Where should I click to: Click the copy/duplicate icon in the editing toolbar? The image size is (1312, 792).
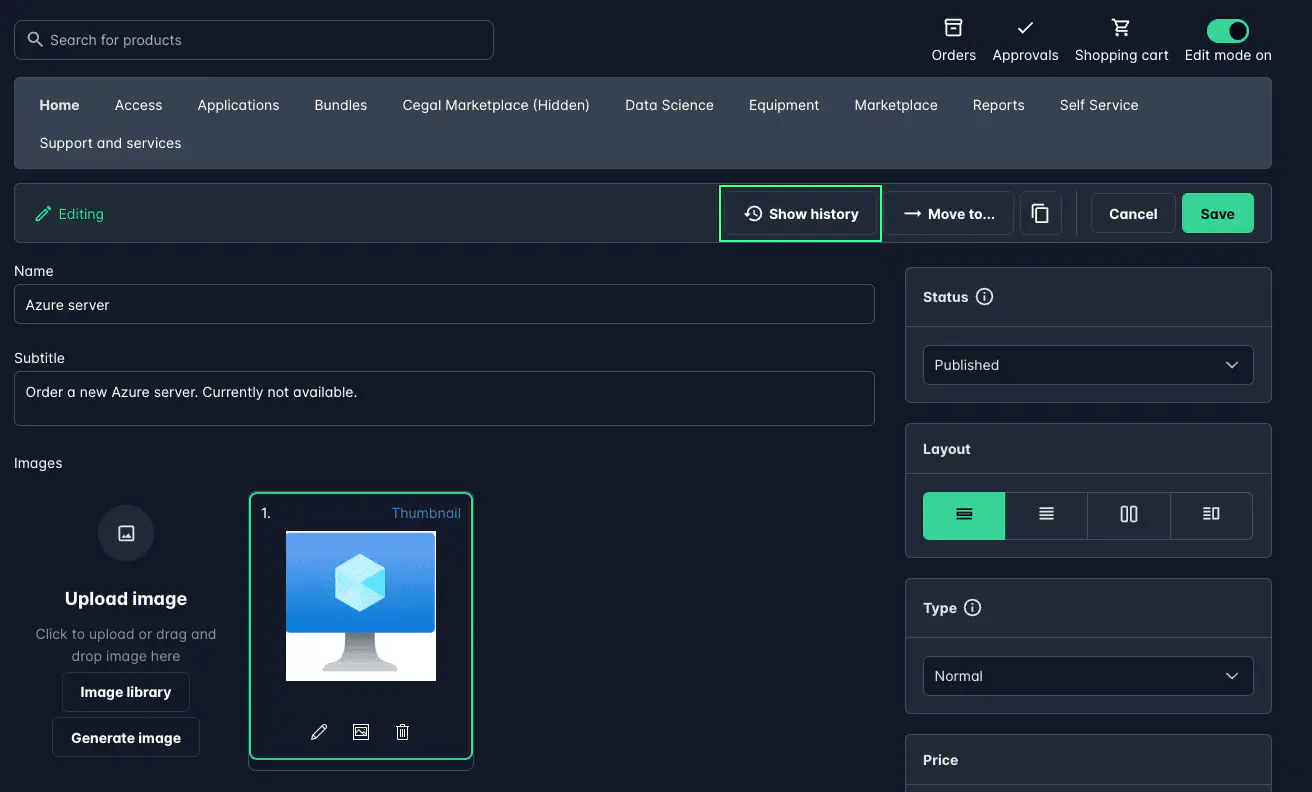(x=1040, y=213)
